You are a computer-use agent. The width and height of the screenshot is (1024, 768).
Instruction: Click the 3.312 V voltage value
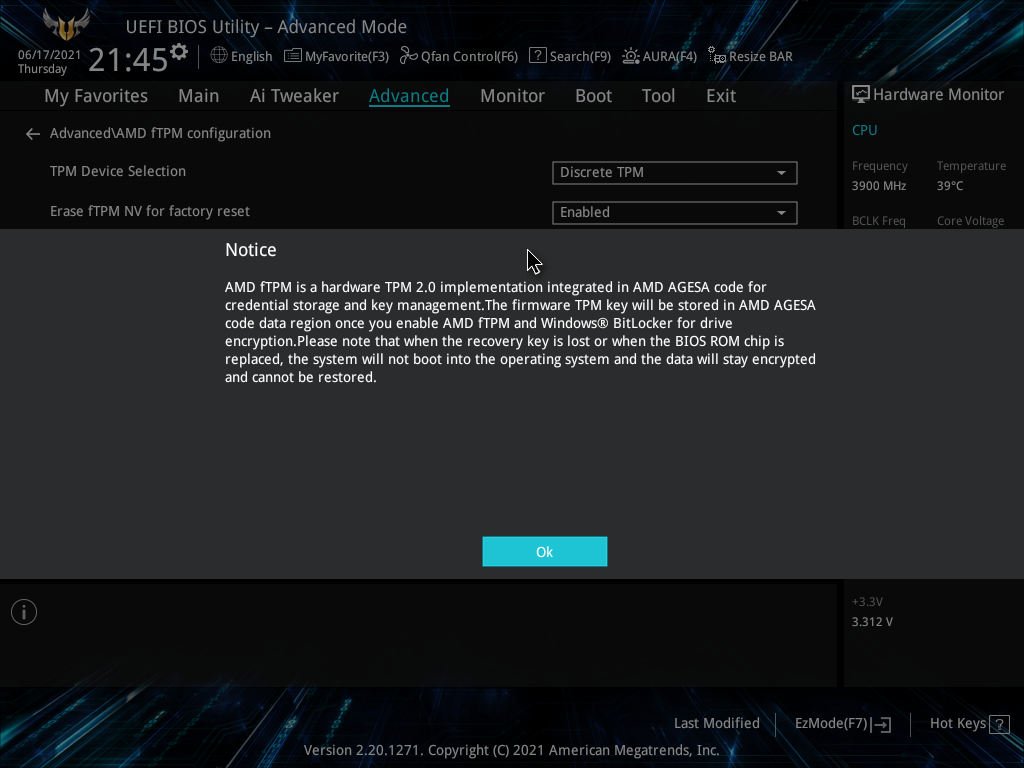point(872,622)
